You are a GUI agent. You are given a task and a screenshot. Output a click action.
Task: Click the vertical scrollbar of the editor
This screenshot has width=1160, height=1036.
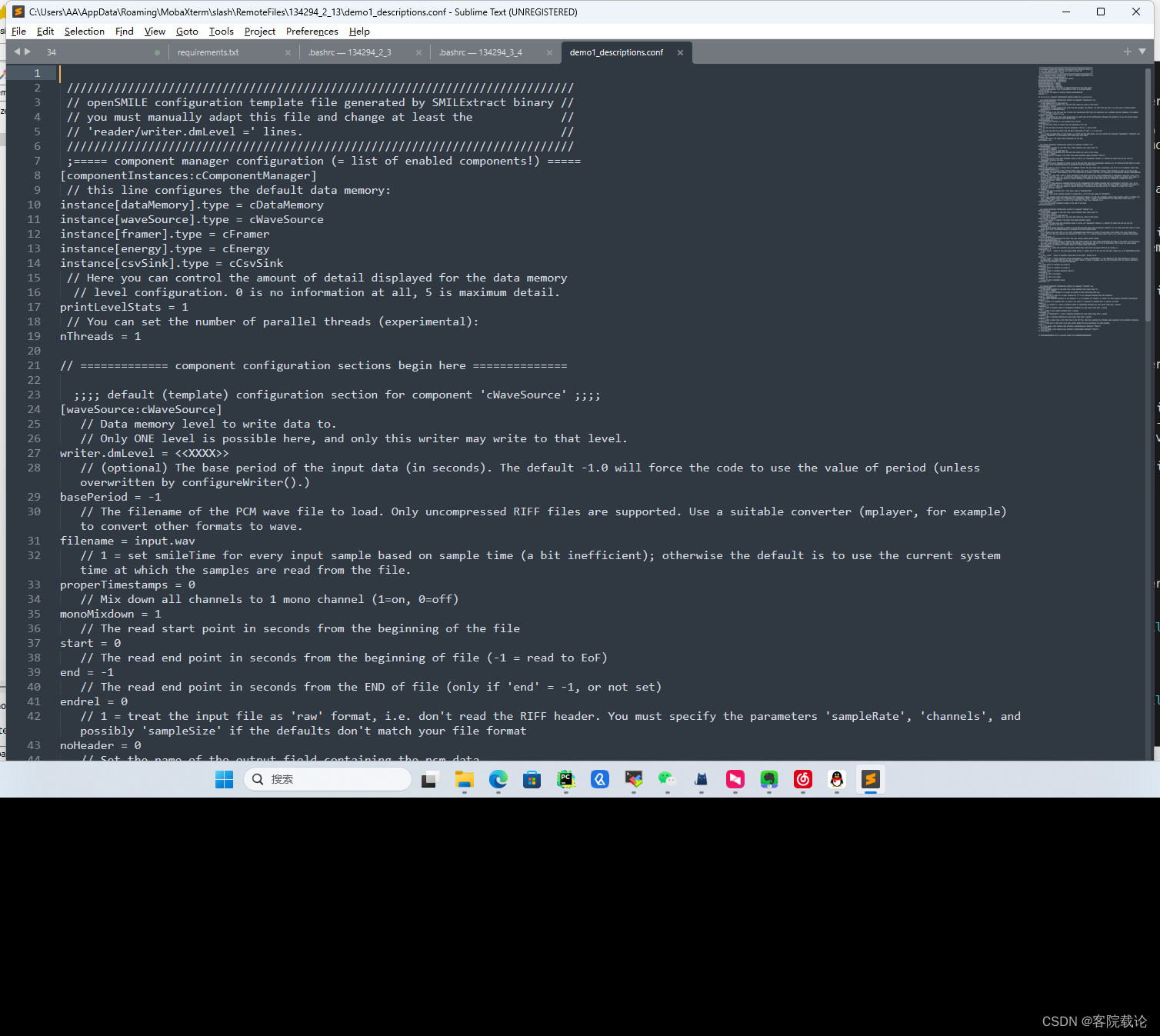click(x=1148, y=195)
